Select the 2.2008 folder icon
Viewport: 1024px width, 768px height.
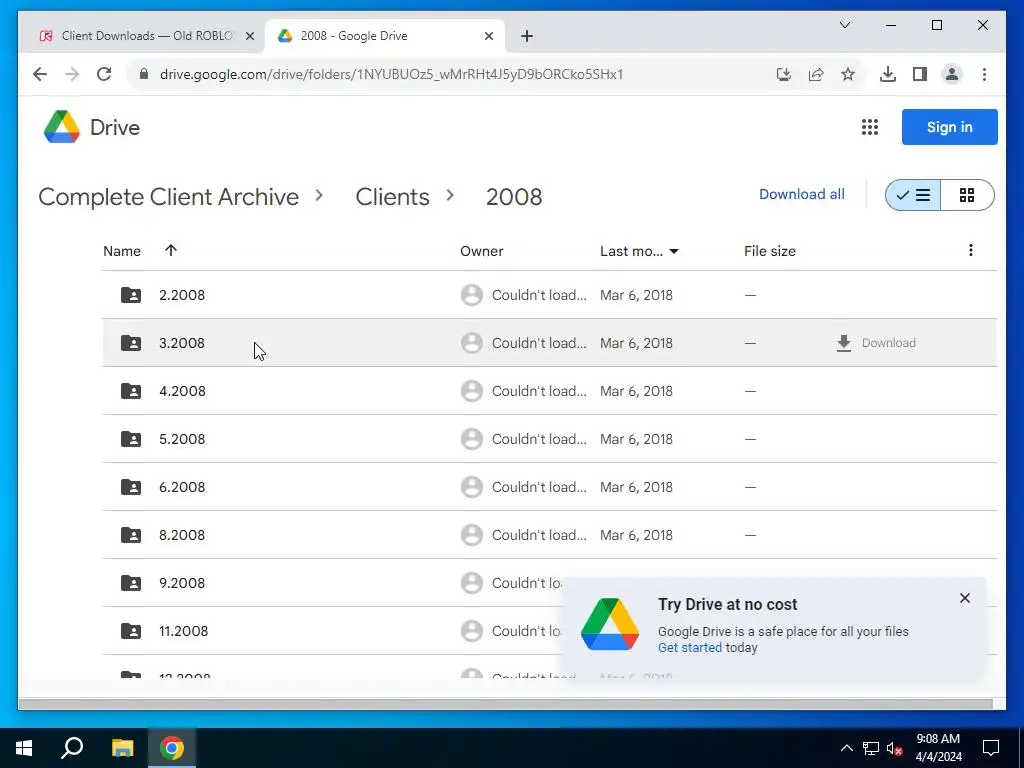tap(131, 295)
